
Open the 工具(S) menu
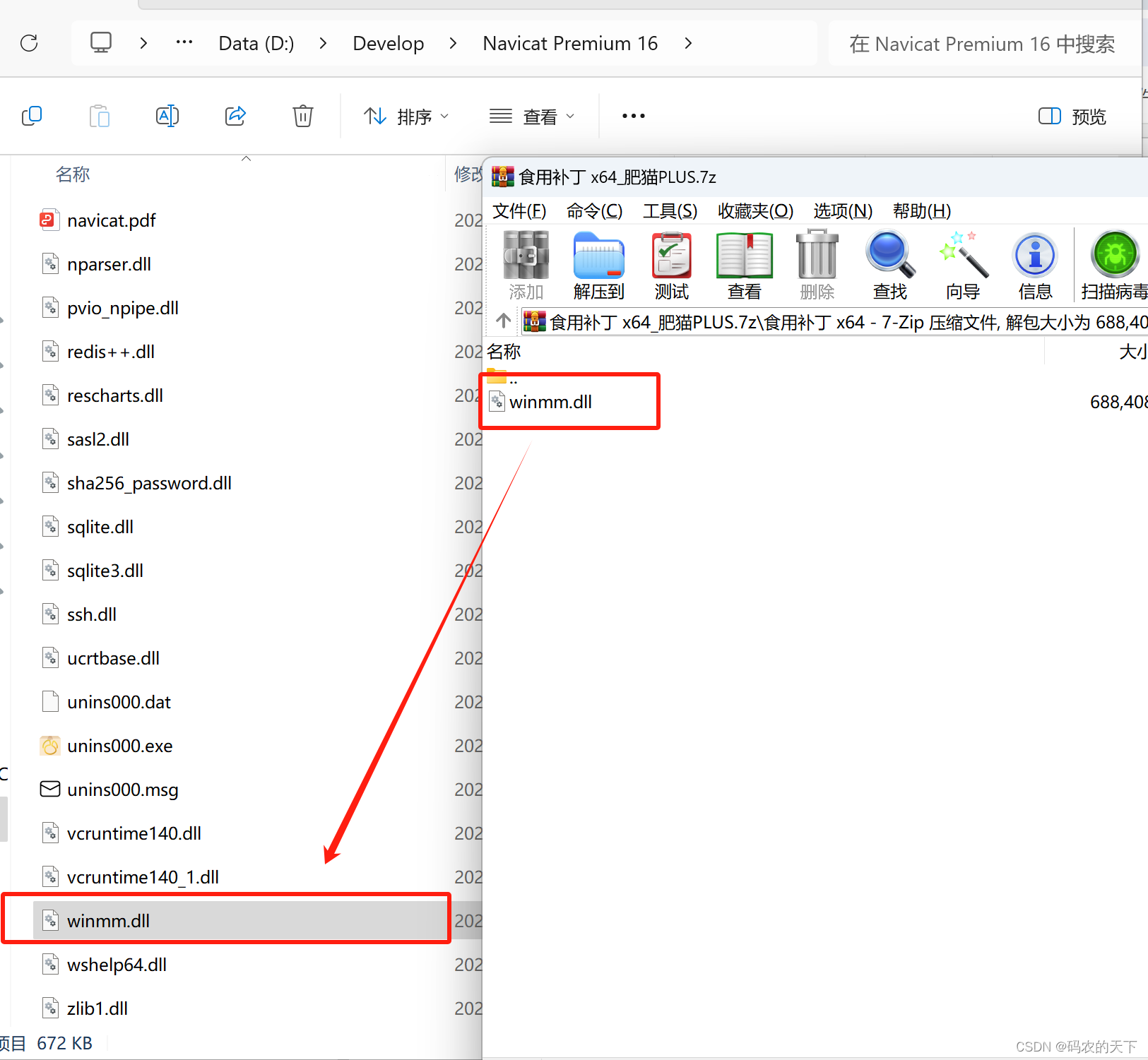point(670,211)
